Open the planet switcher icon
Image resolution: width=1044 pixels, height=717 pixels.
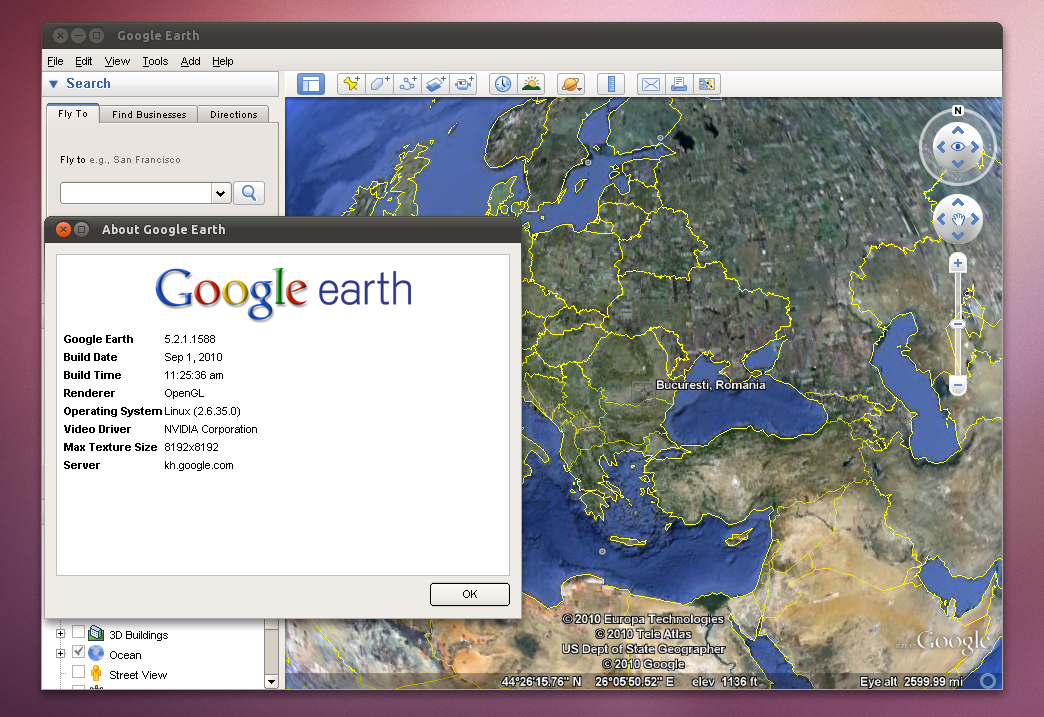(571, 84)
